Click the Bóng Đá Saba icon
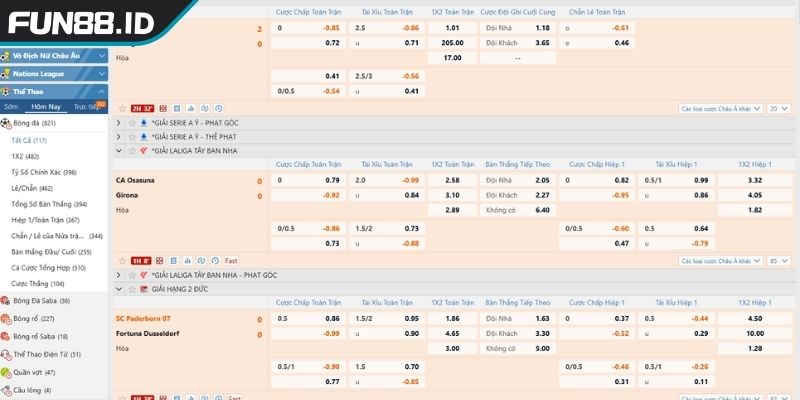 click(6, 301)
